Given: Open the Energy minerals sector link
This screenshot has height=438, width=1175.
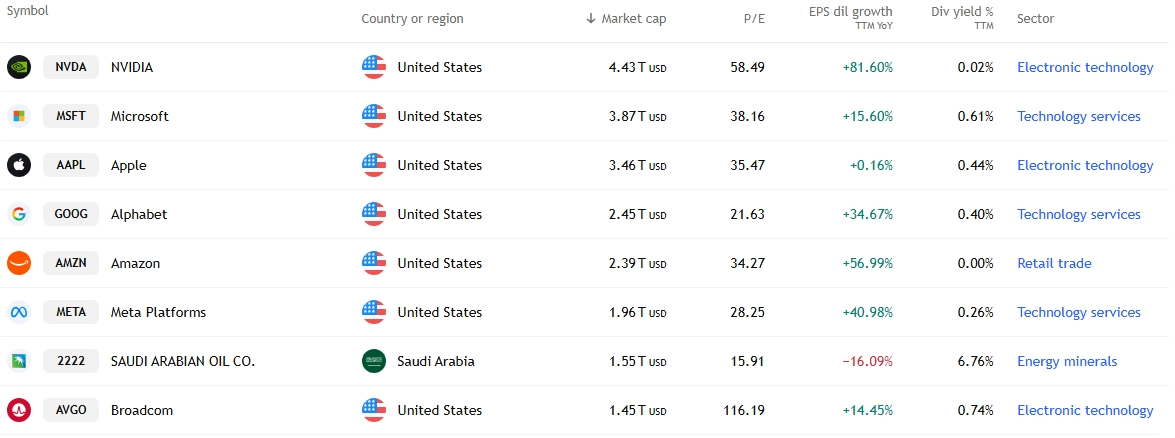Looking at the screenshot, I should coord(1067,362).
